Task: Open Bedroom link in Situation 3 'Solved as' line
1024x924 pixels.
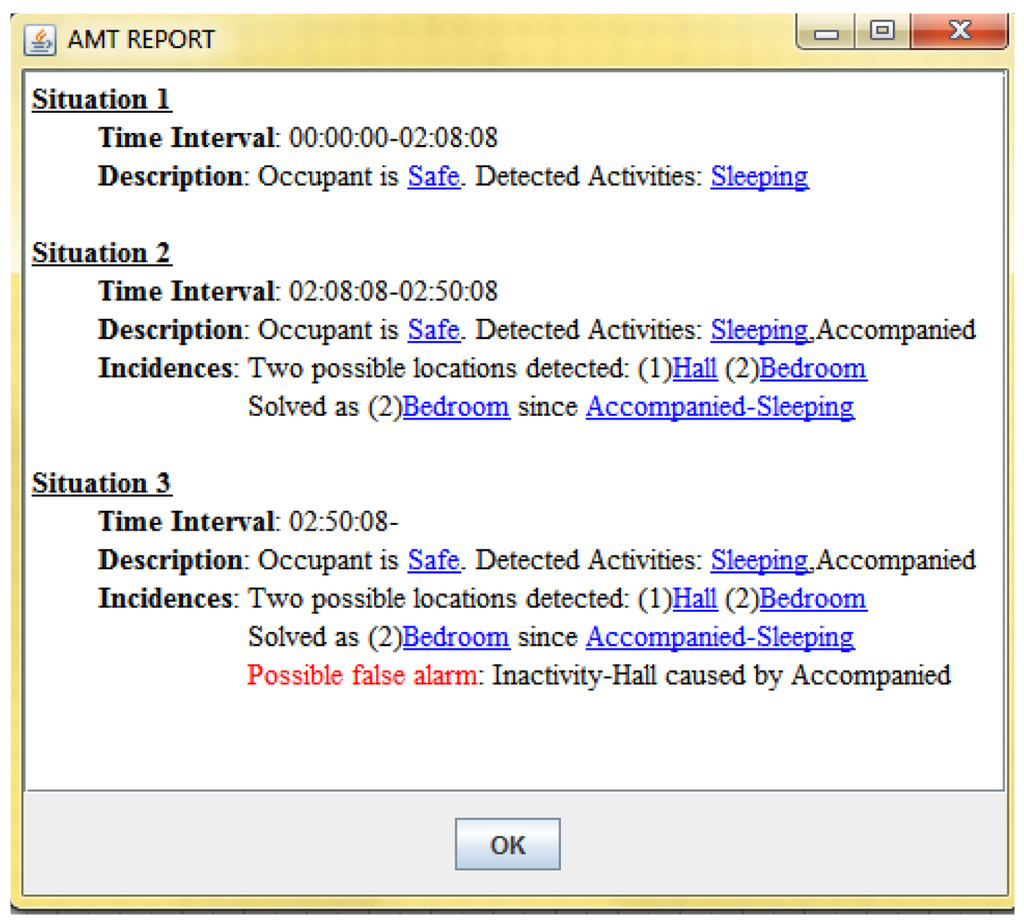Action: (x=456, y=637)
